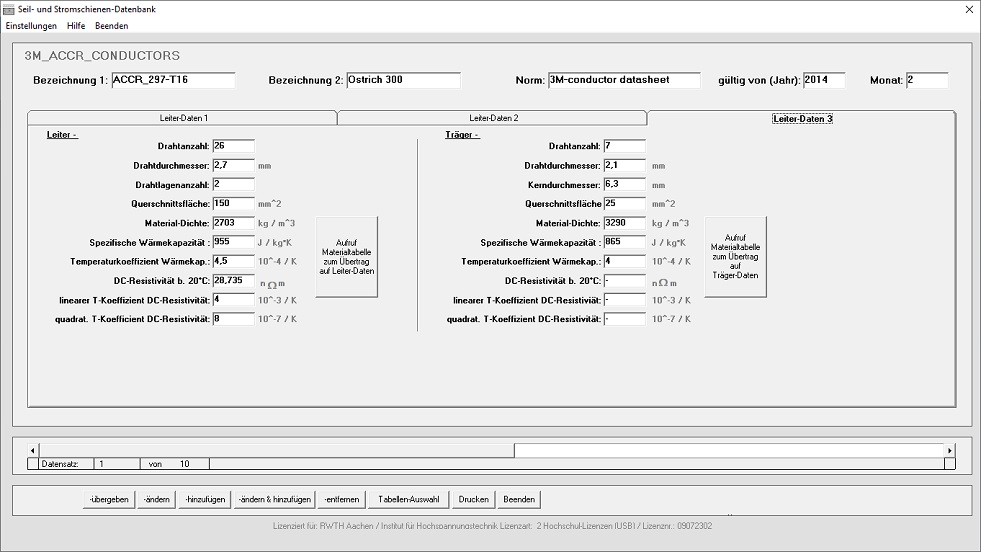Open Tabellen-Auswahl
981x552 pixels.
coord(408,499)
